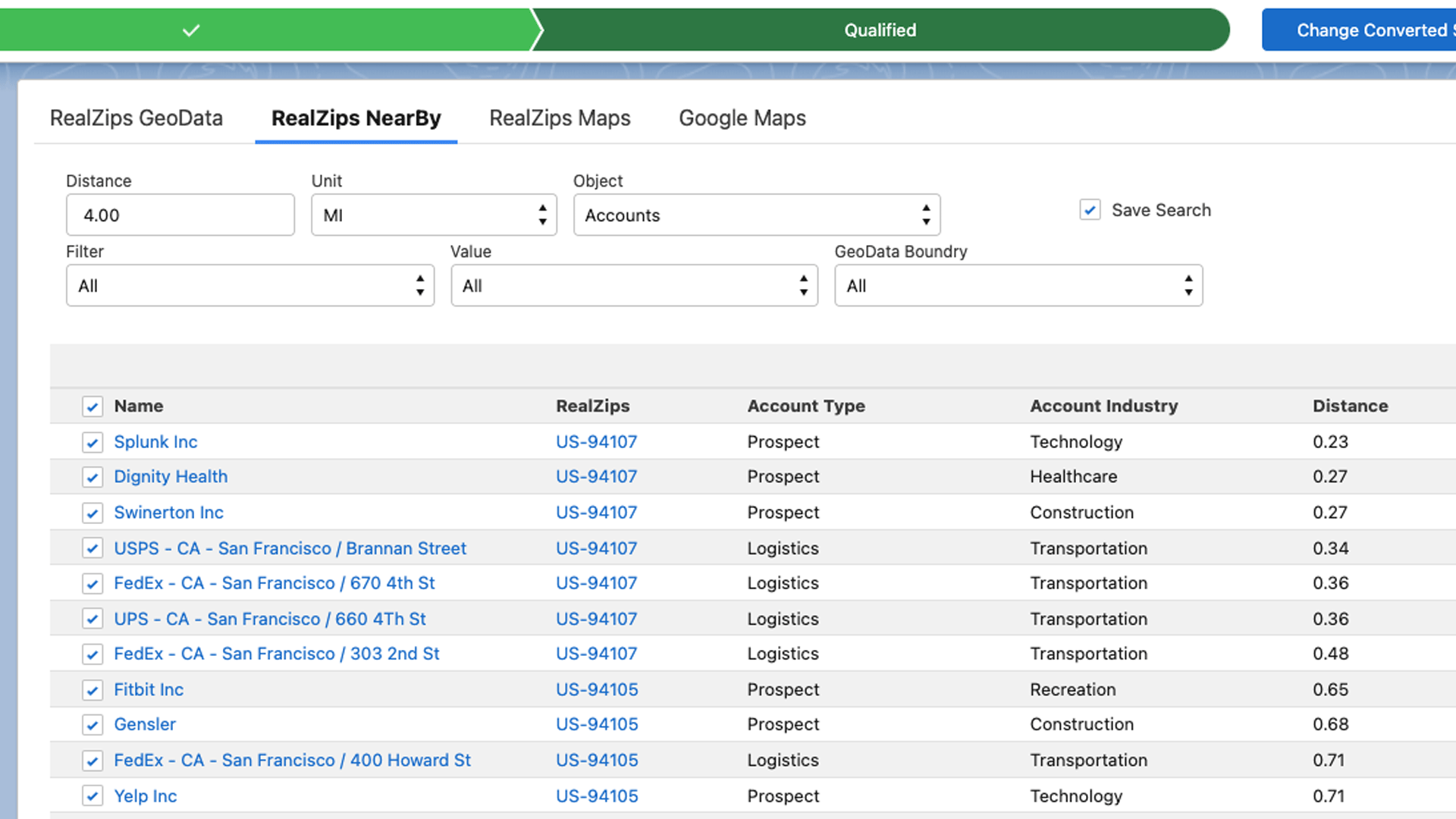Image resolution: width=1456 pixels, height=819 pixels.
Task: Deselect the Dignity Health row checkbox
Action: tap(92, 477)
